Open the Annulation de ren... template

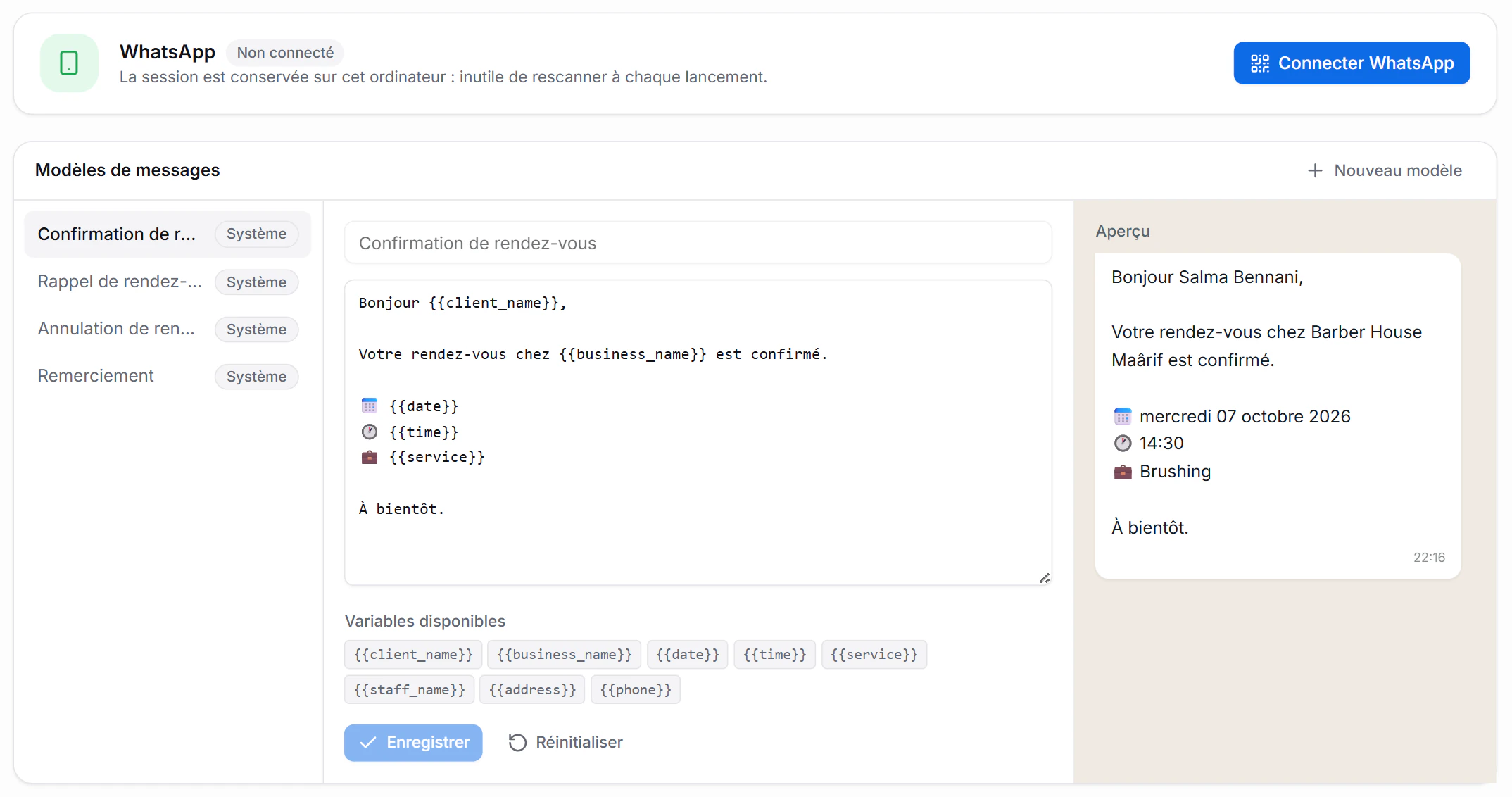point(168,329)
